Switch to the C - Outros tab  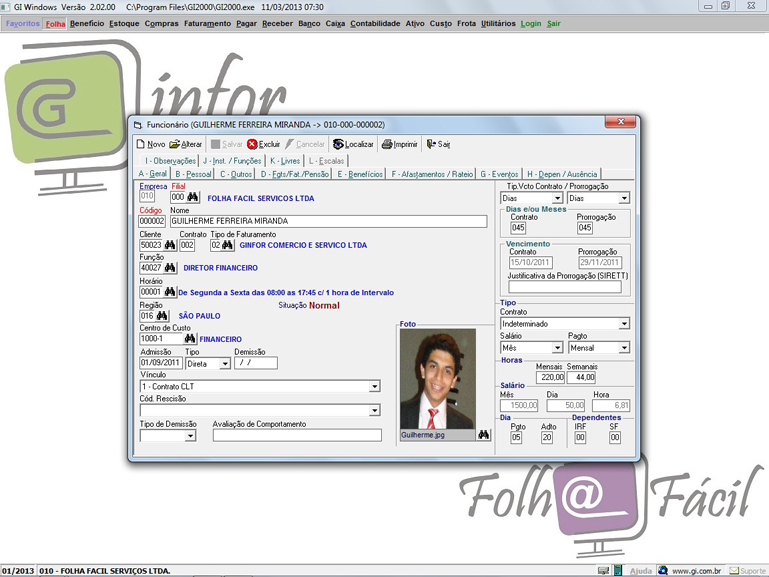coord(236,174)
